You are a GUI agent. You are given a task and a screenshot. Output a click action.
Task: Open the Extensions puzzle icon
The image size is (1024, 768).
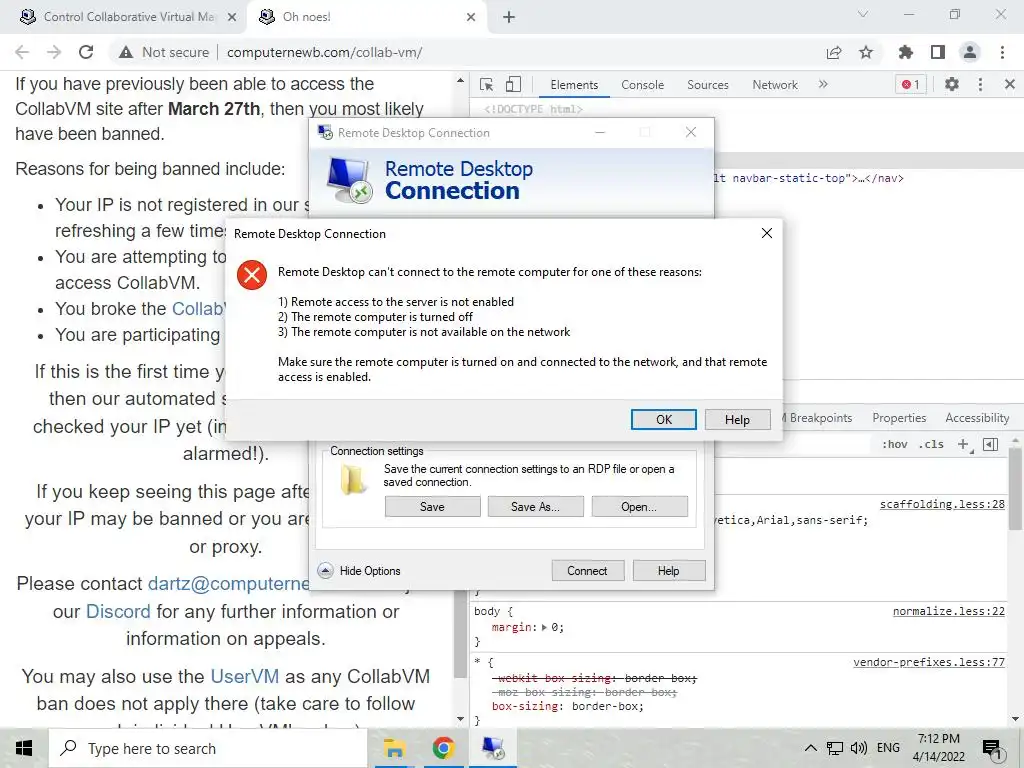tap(906, 52)
